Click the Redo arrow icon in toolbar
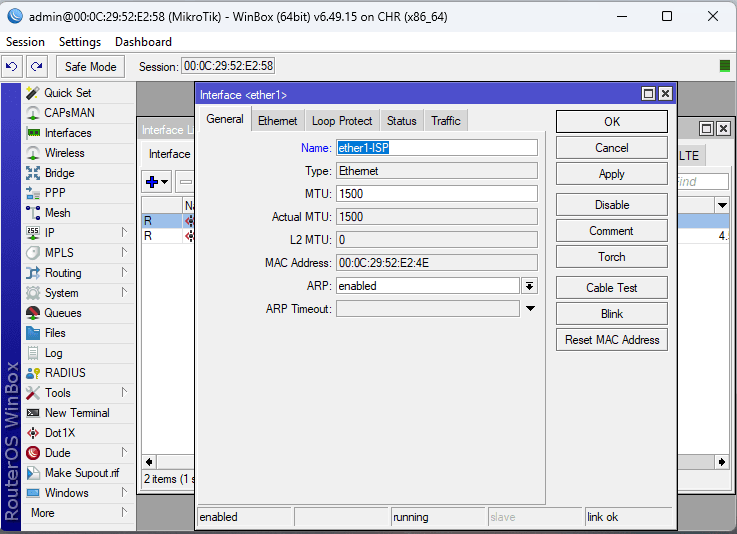This screenshot has height=534, width=737. click(x=37, y=67)
